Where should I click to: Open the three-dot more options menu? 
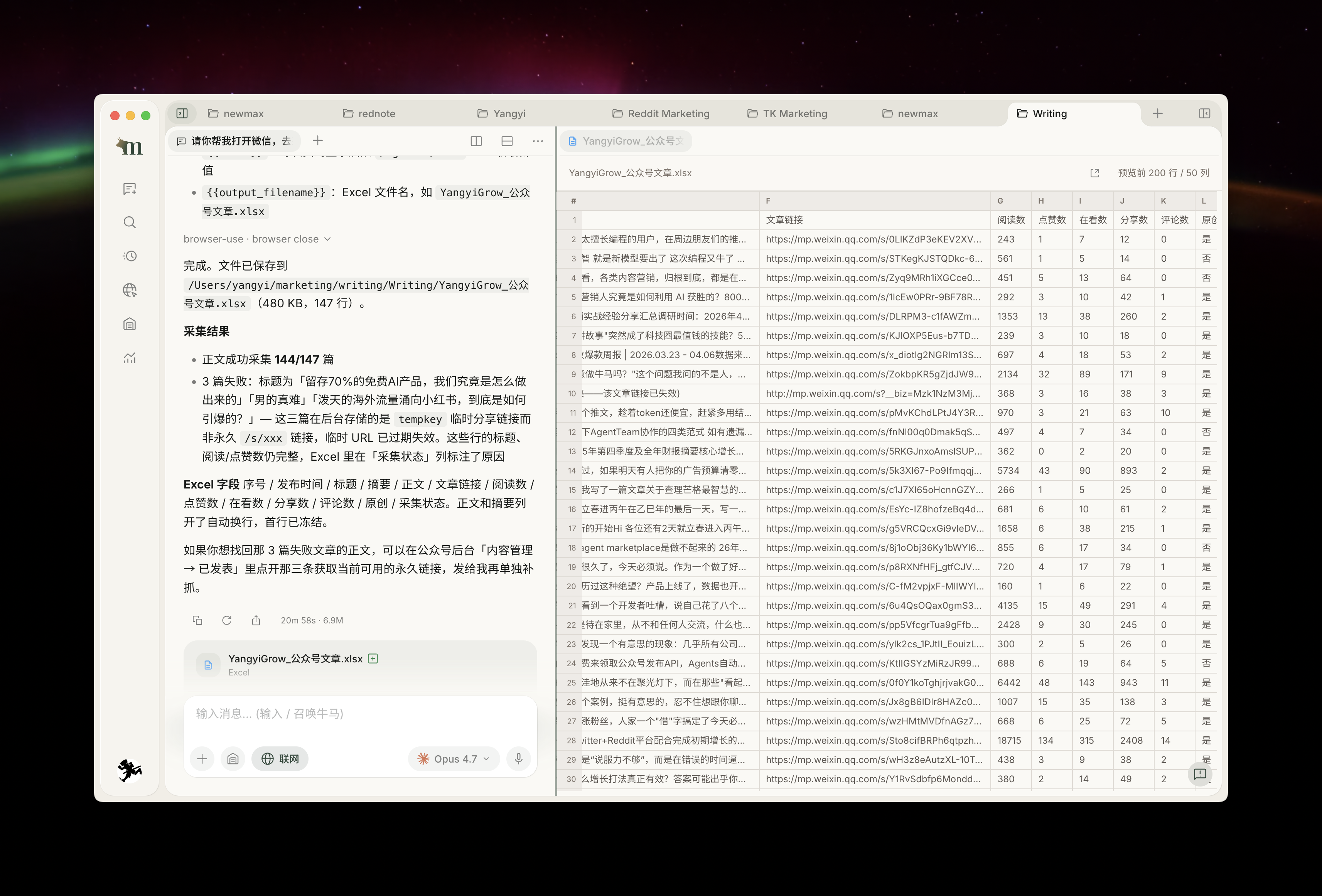tap(538, 141)
